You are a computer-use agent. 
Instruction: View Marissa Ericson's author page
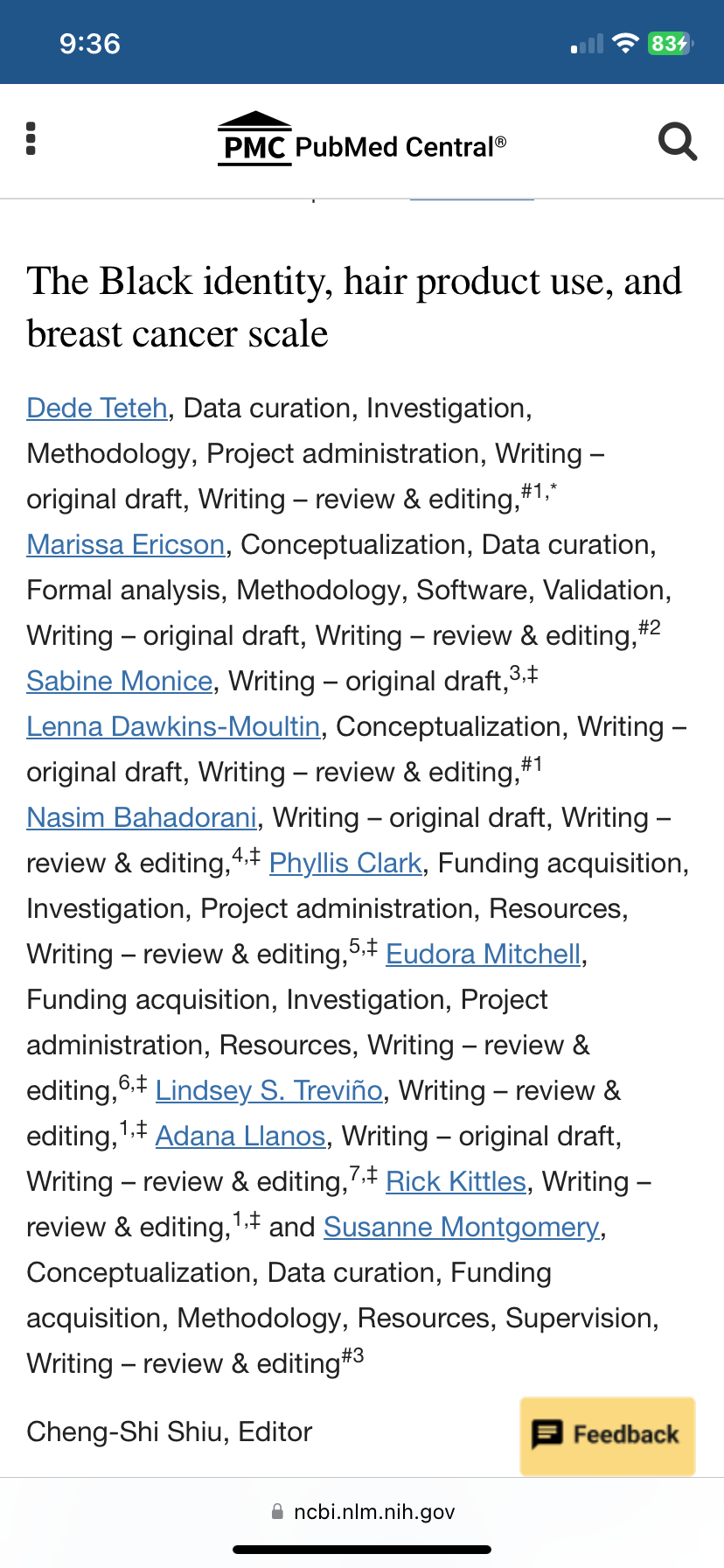(125, 544)
